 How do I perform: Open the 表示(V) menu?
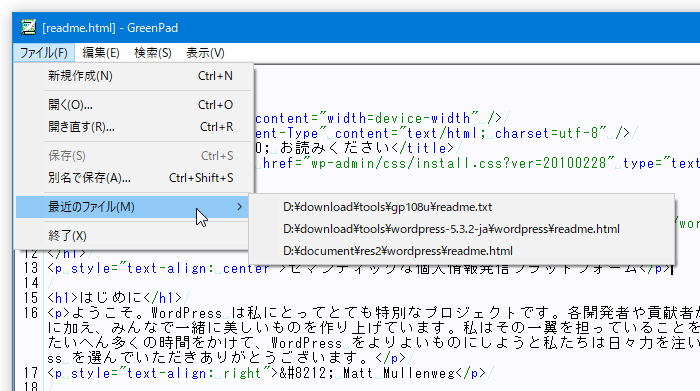[x=205, y=53]
